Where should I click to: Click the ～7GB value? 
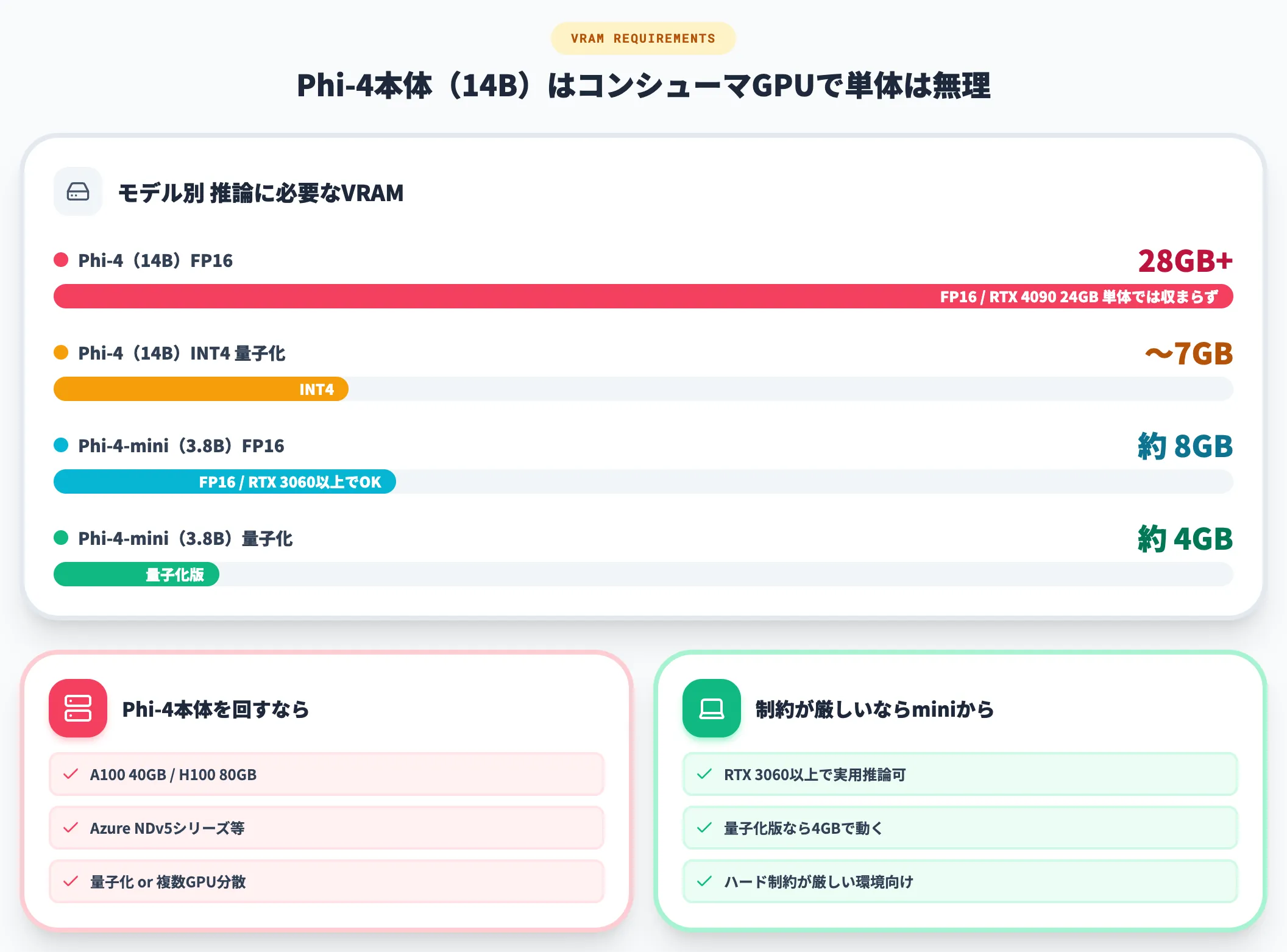[1189, 353]
